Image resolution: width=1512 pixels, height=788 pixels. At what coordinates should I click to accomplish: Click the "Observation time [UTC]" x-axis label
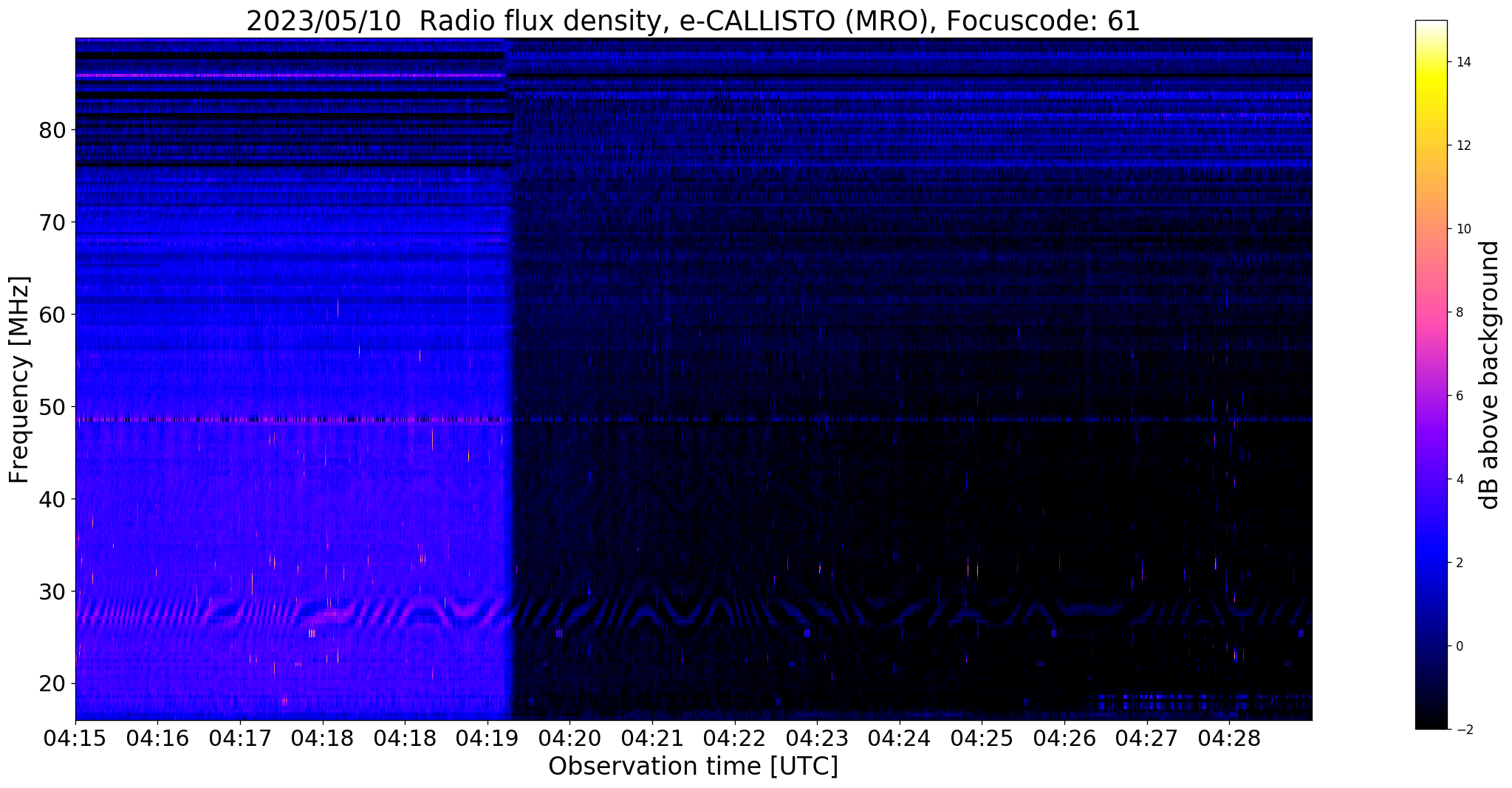click(693, 767)
